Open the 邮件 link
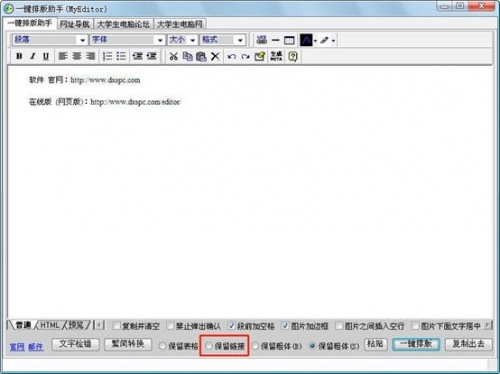Viewport: 500px width, 374px height. click(35, 347)
